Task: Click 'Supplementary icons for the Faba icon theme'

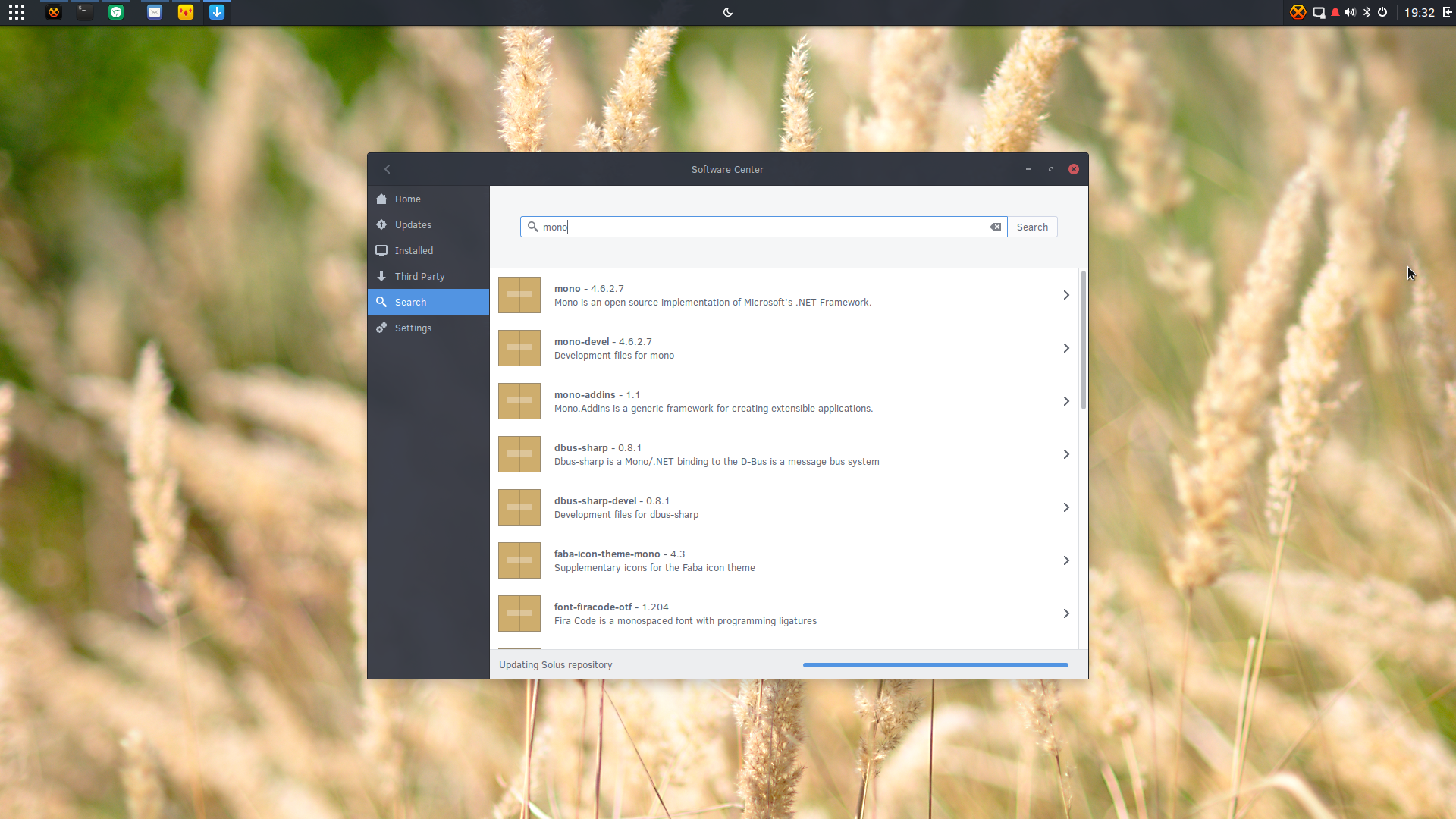Action: pyautogui.click(x=654, y=568)
